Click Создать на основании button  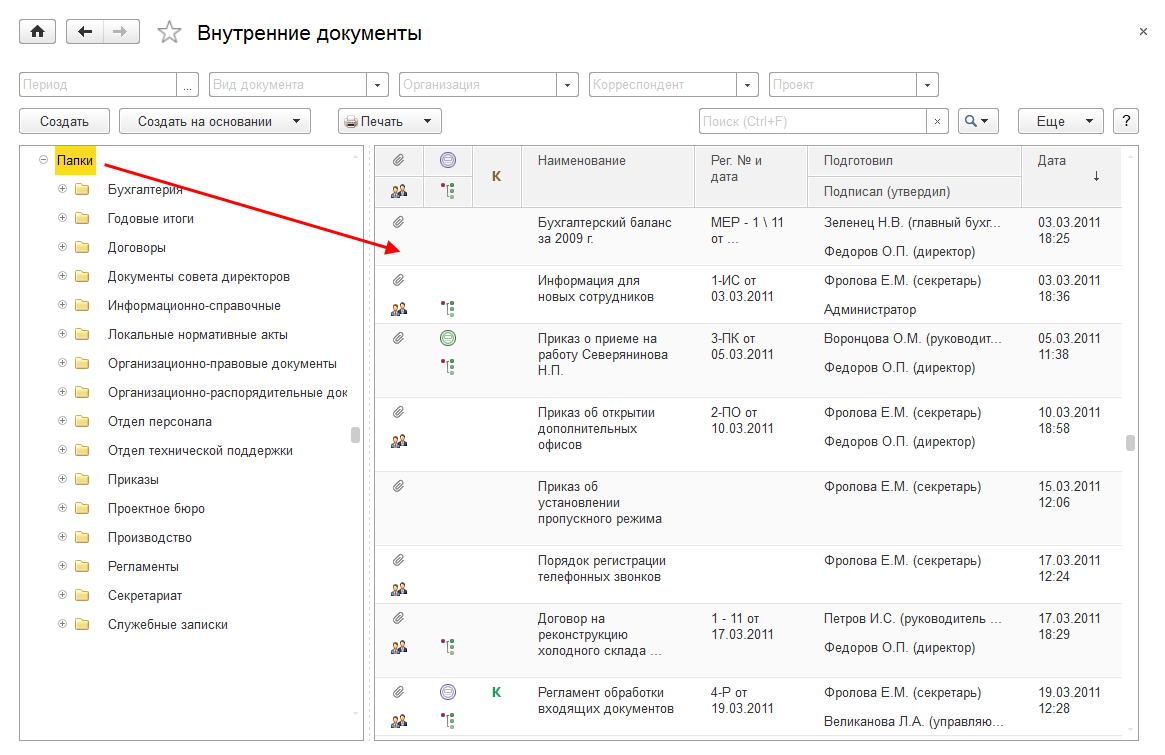(214, 121)
